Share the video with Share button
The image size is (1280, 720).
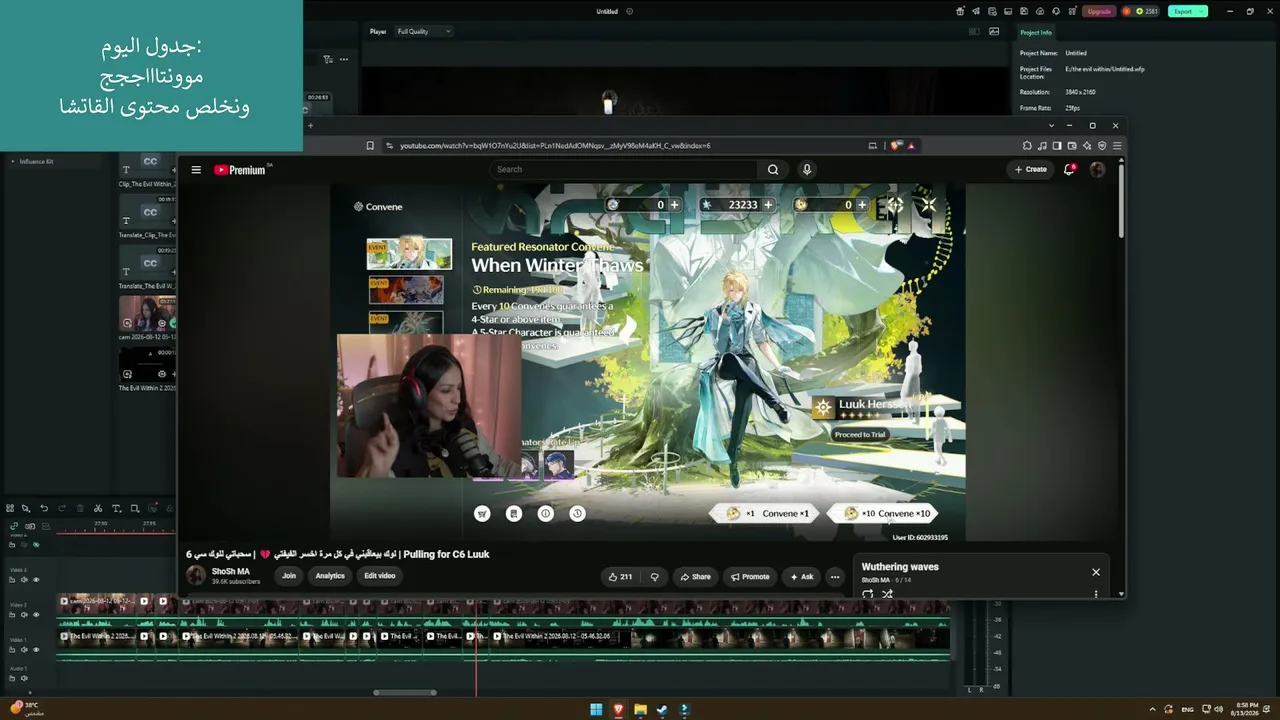[695, 577]
